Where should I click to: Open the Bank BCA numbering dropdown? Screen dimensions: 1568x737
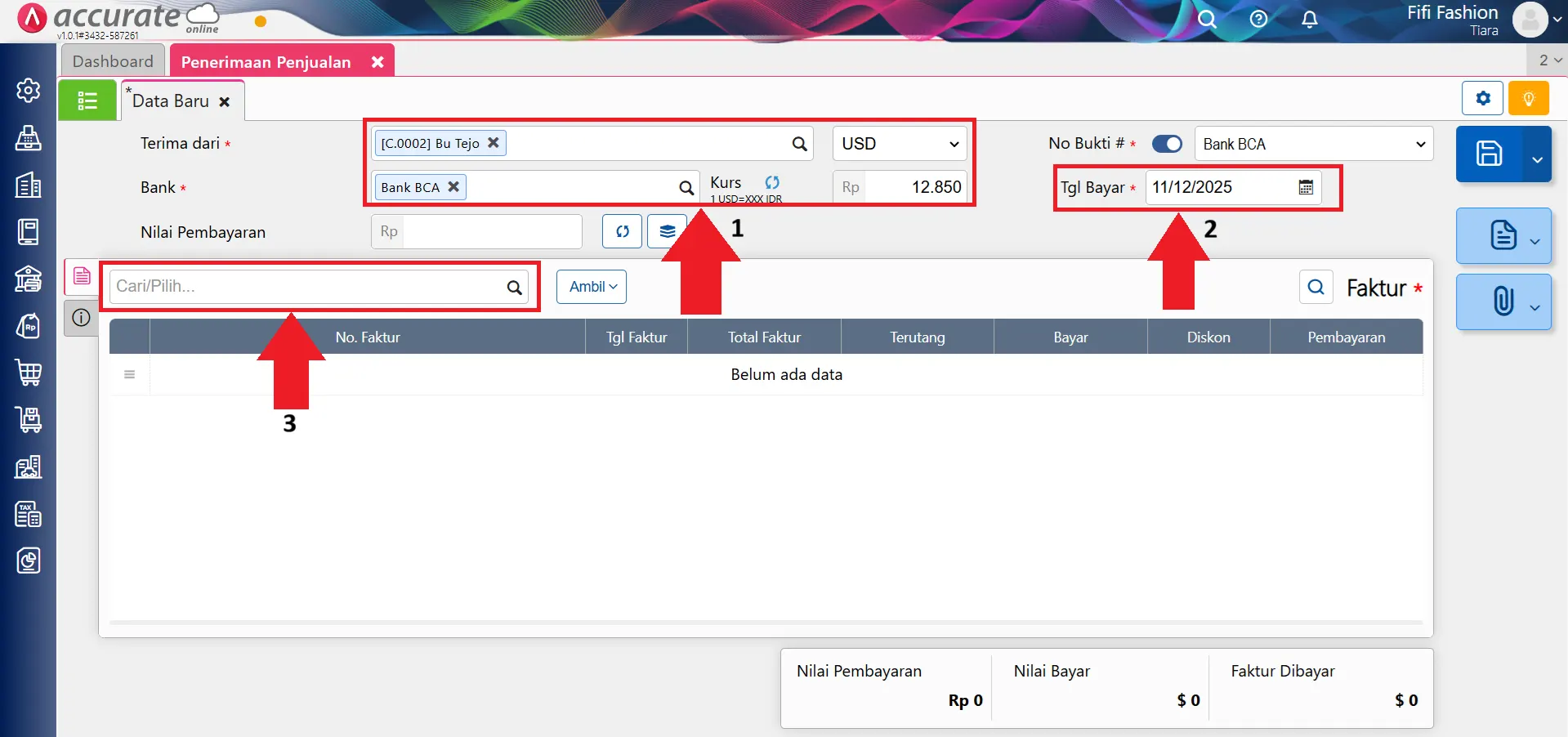tap(1313, 144)
